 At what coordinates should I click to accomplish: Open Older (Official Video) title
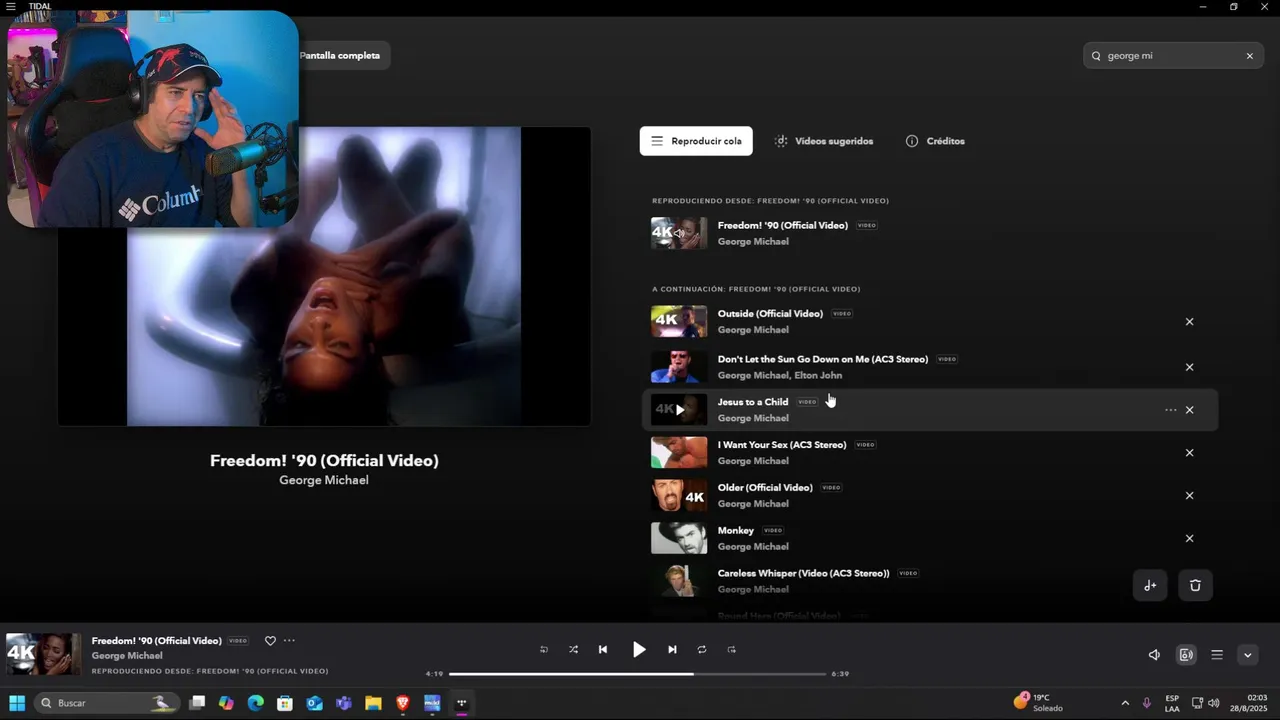tap(765, 488)
